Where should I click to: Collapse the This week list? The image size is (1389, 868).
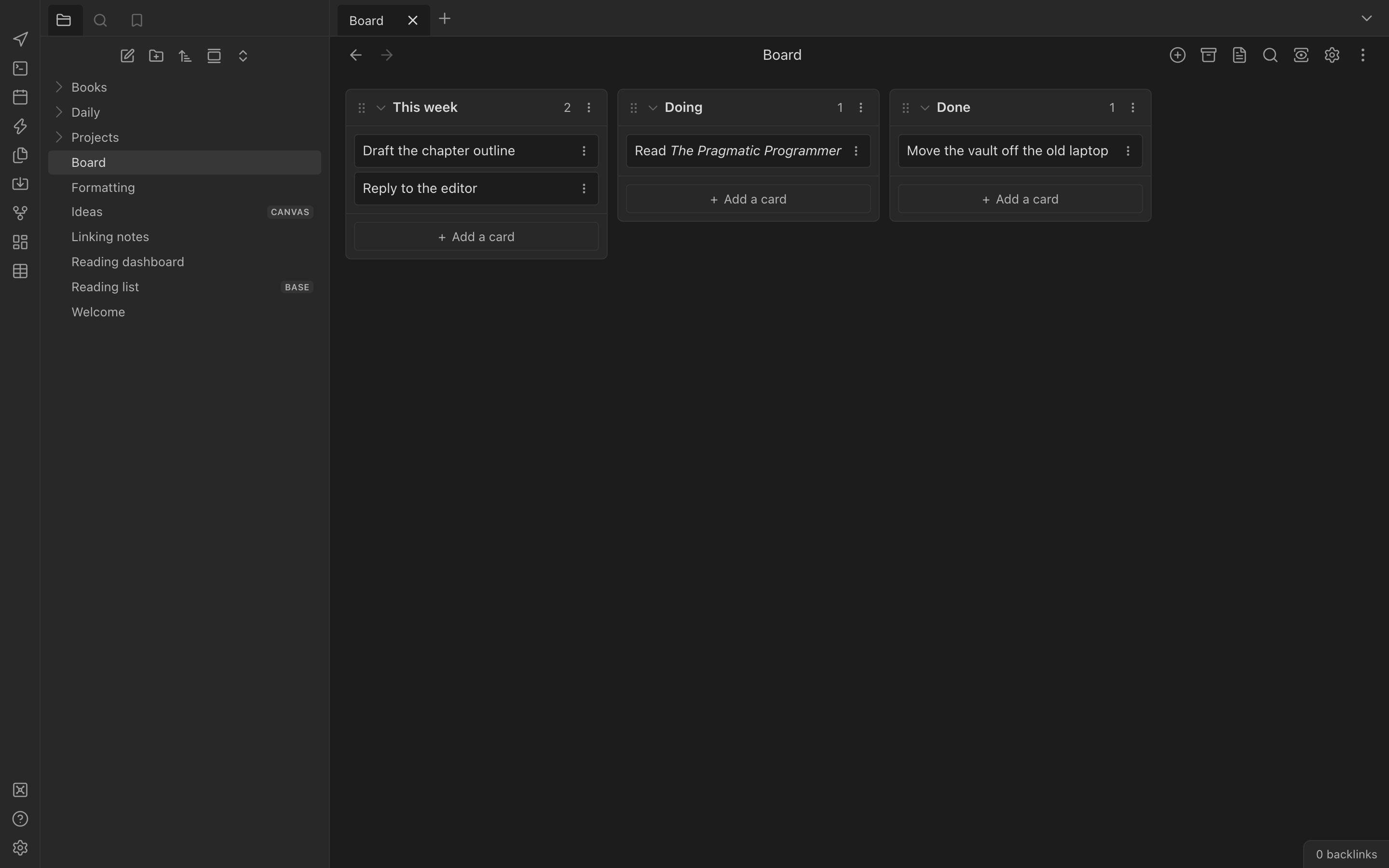pos(381,108)
